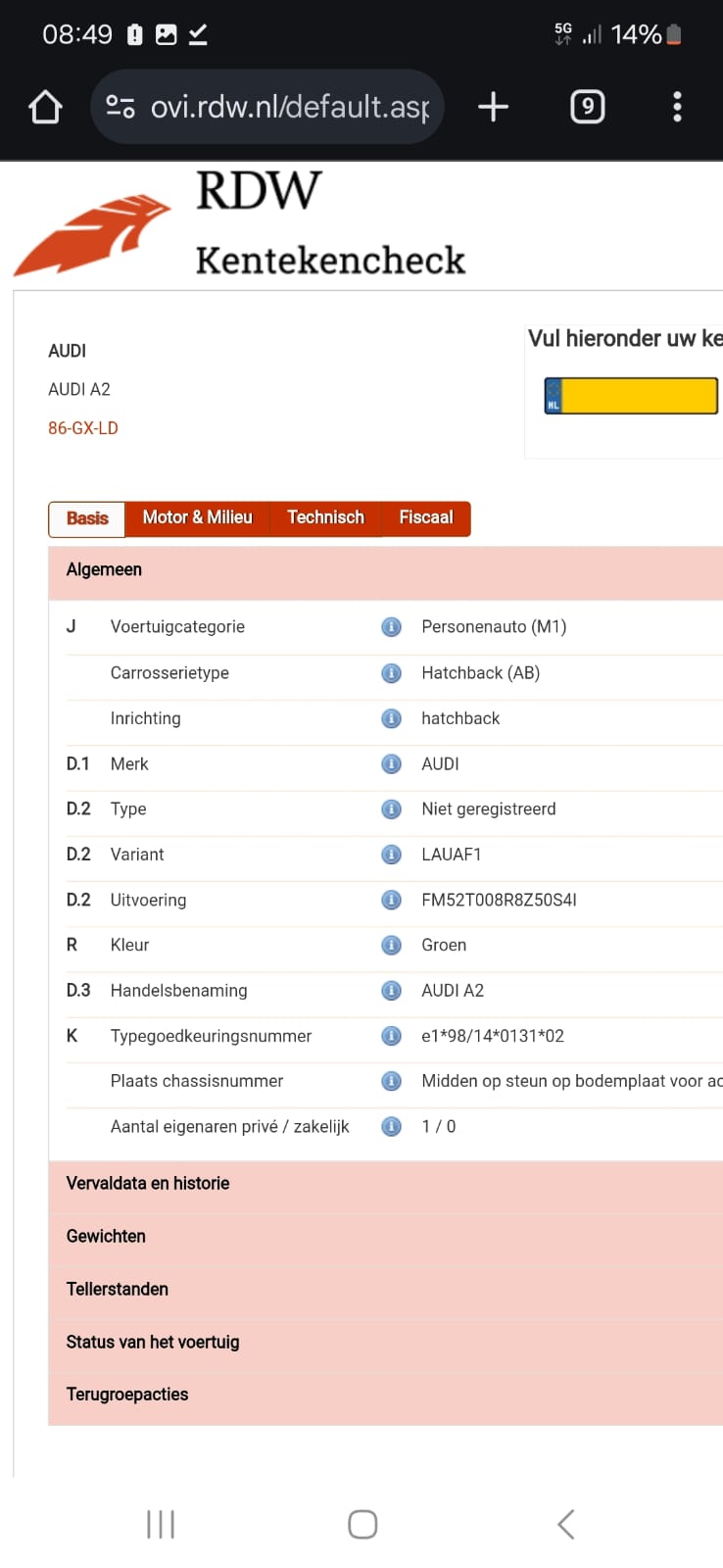Tap Android back navigation button

[x=565, y=1524]
